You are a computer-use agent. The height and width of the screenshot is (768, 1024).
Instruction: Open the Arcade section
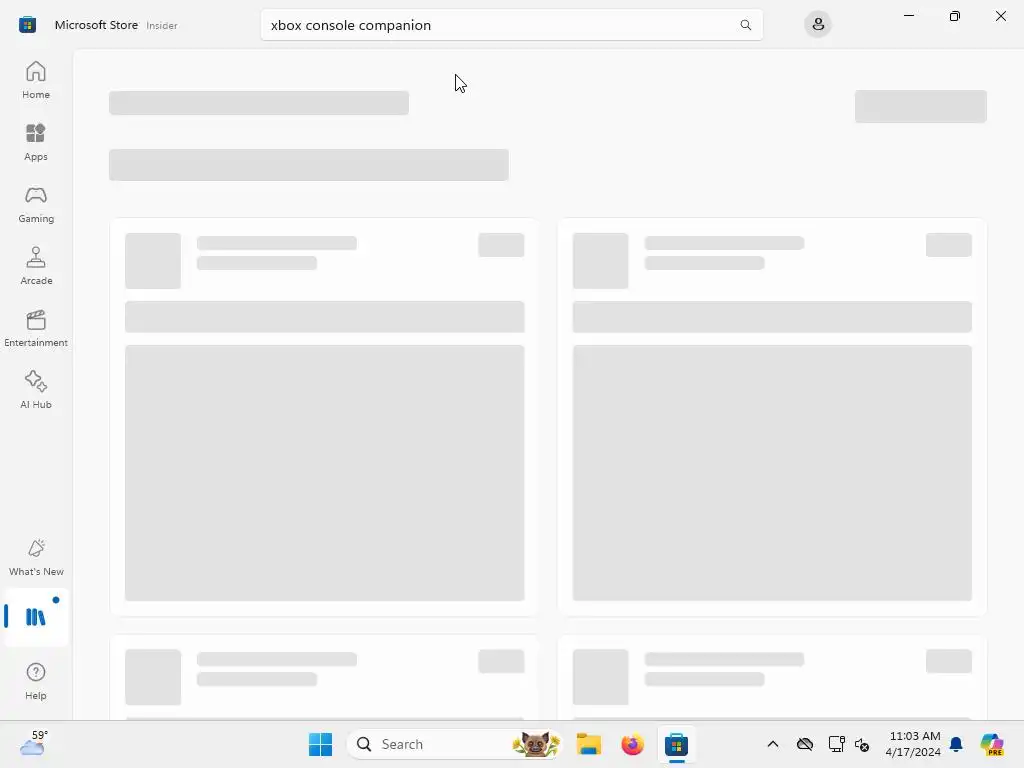[x=36, y=266]
